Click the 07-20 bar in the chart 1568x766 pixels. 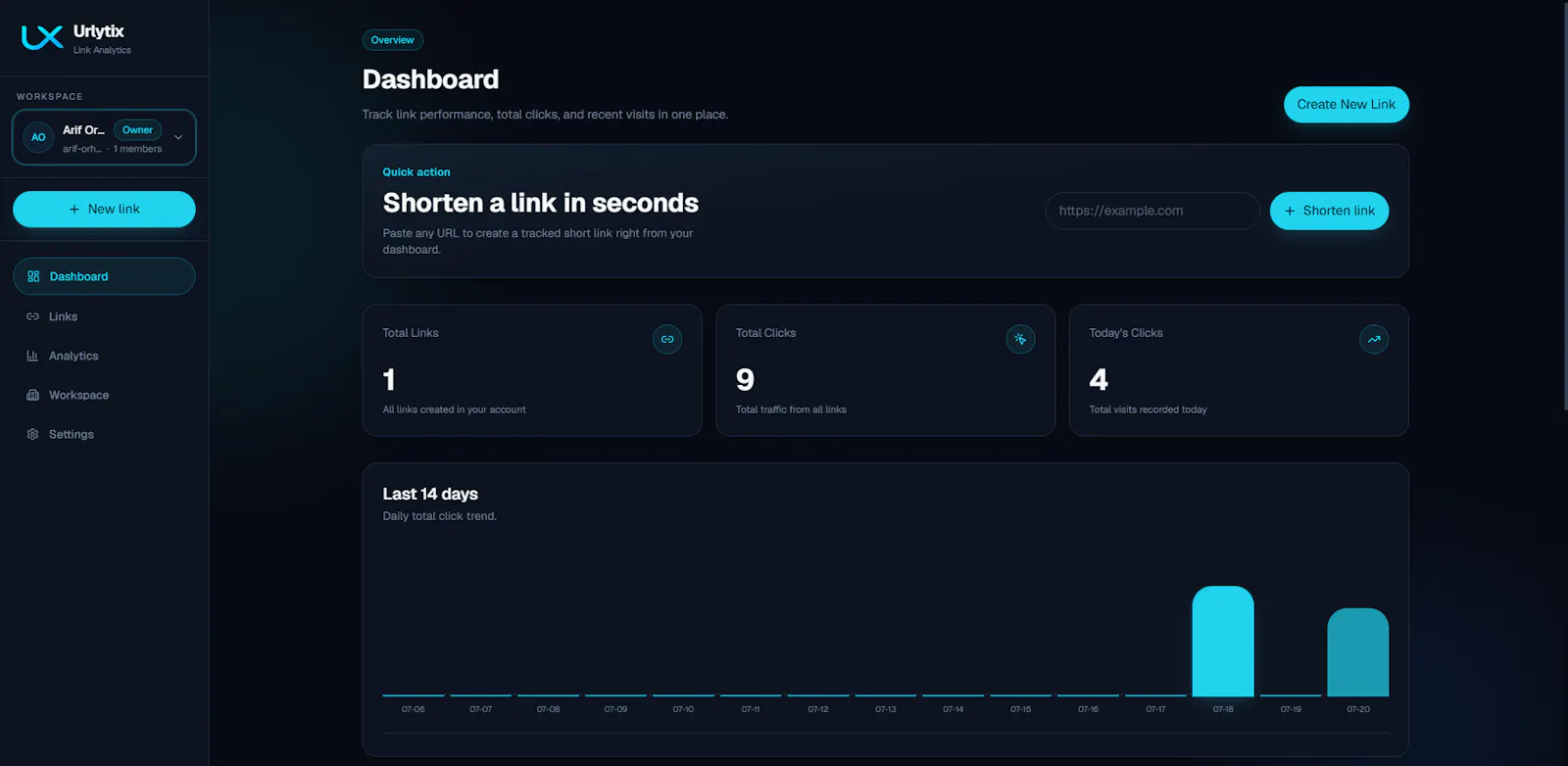click(1358, 652)
